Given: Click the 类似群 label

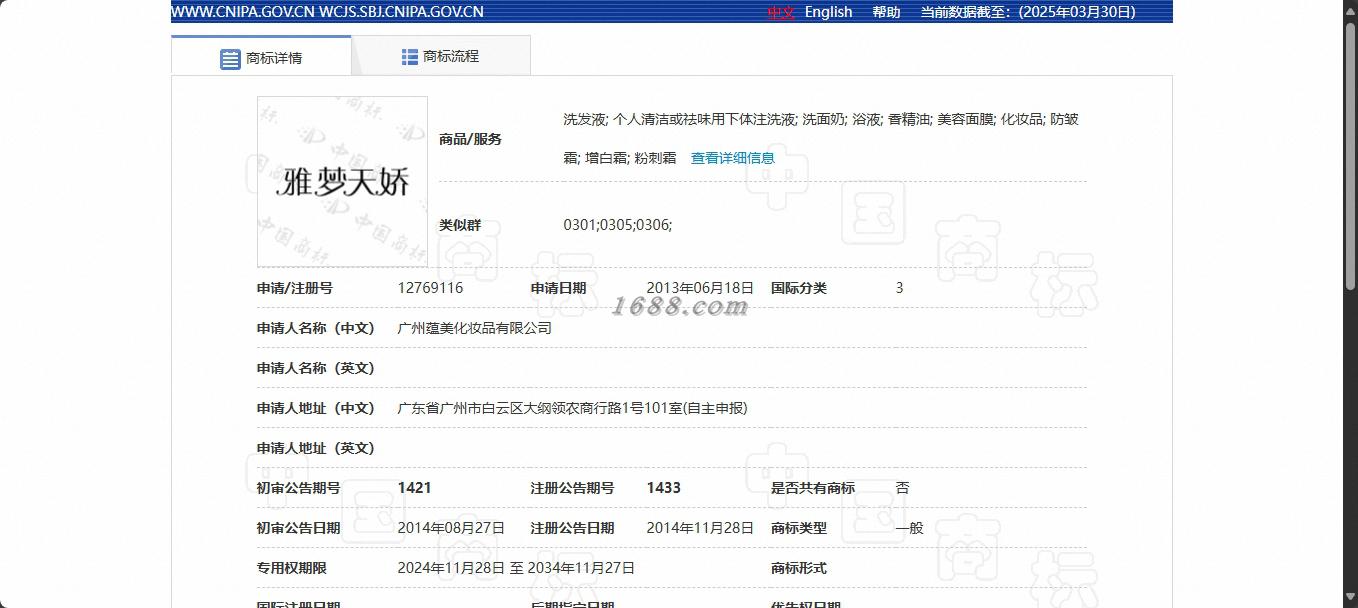Looking at the screenshot, I should click(x=460, y=225).
